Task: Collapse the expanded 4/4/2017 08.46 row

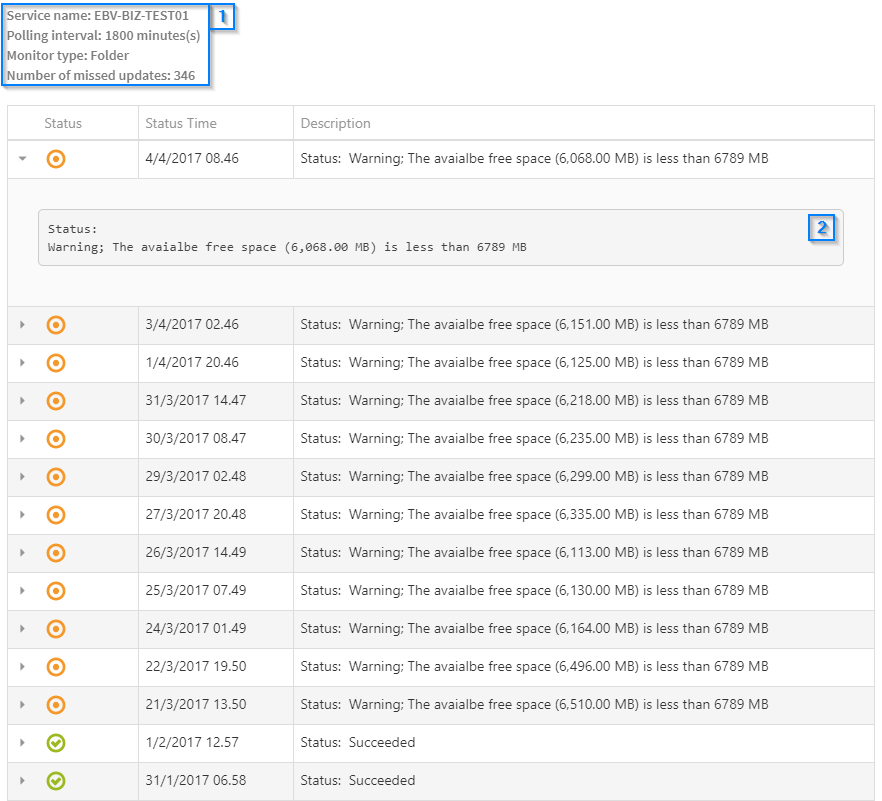Action: pos(22,159)
